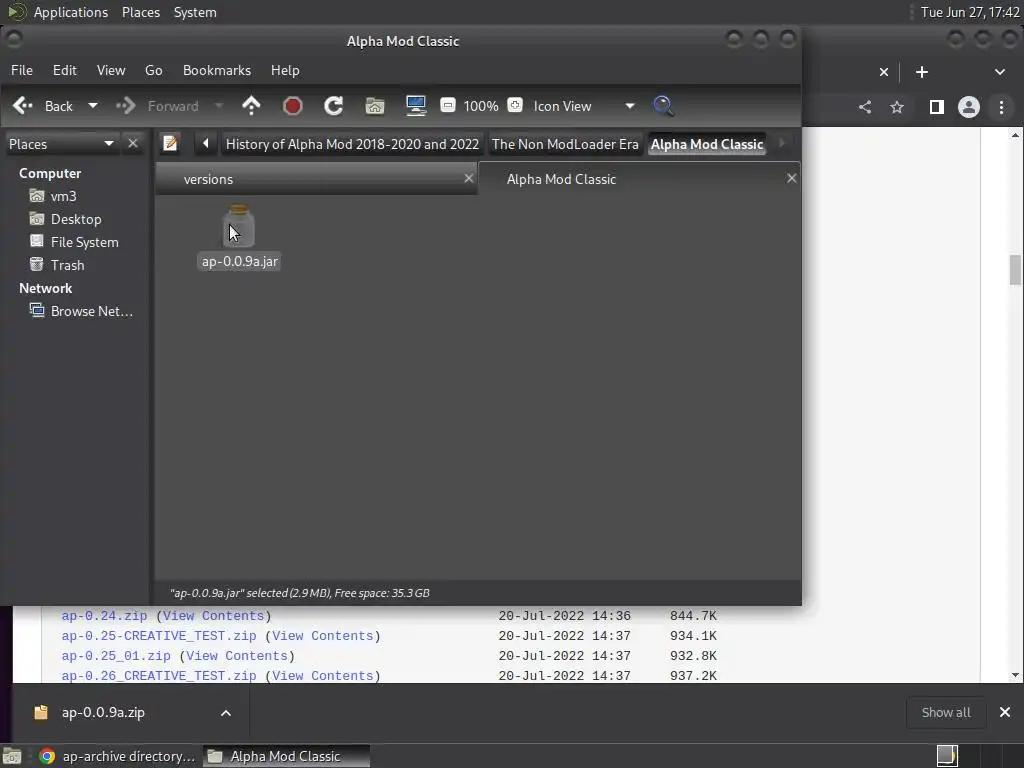The height and width of the screenshot is (768, 1024).
Task: Open the View menu
Action: (x=111, y=70)
